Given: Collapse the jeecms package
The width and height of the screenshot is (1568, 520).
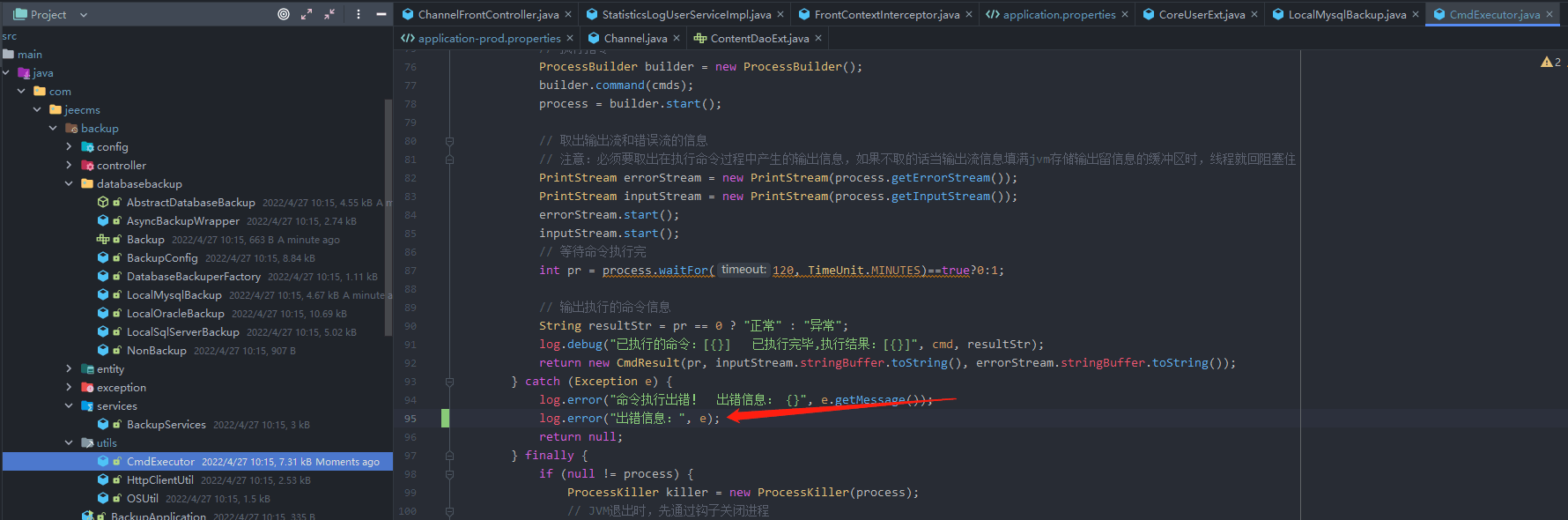Looking at the screenshot, I should click(x=37, y=109).
